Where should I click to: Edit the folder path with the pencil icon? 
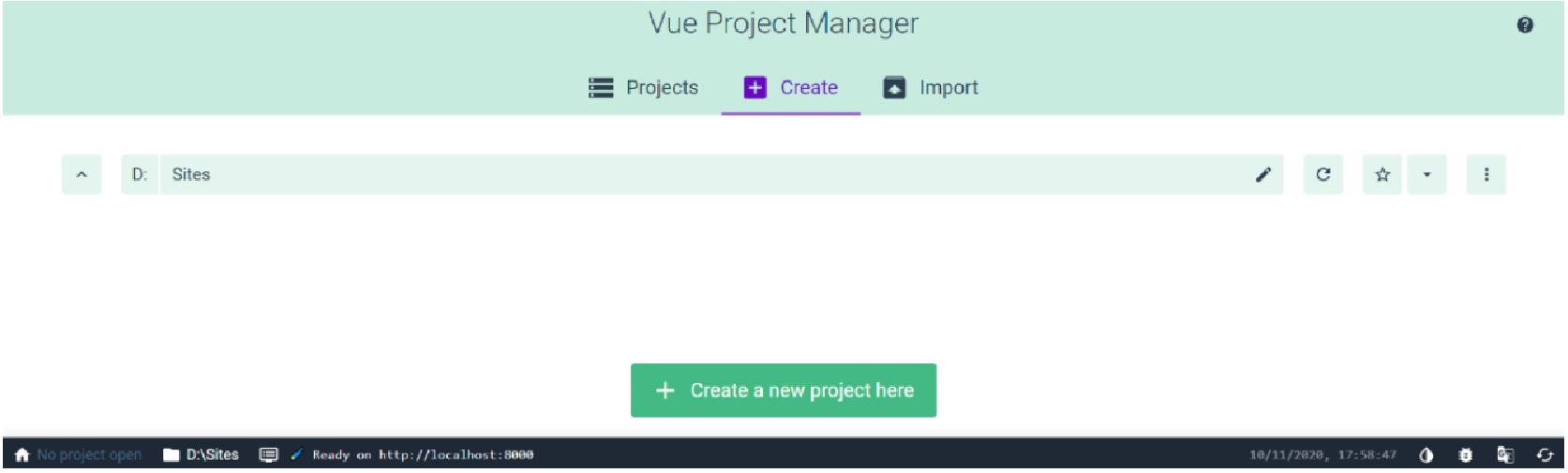point(1263,174)
